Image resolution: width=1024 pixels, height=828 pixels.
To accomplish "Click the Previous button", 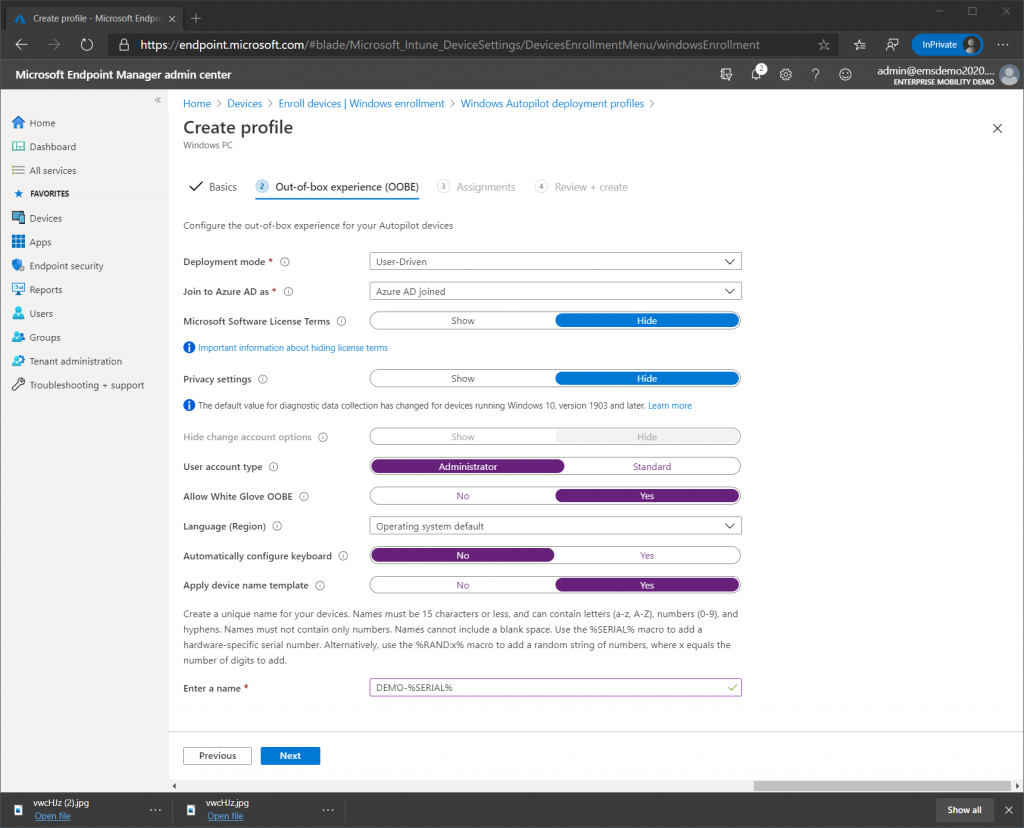I will (x=217, y=756).
